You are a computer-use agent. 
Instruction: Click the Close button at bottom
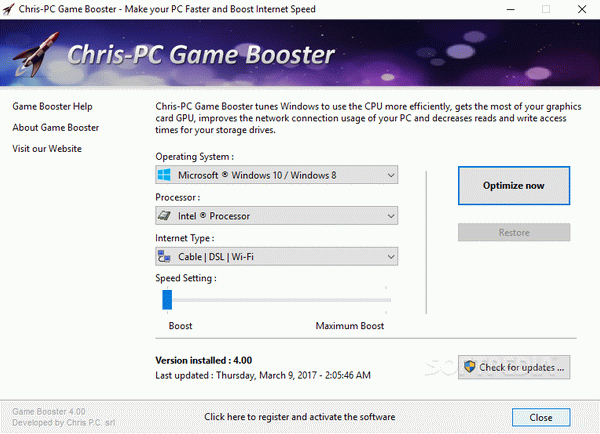(541, 417)
